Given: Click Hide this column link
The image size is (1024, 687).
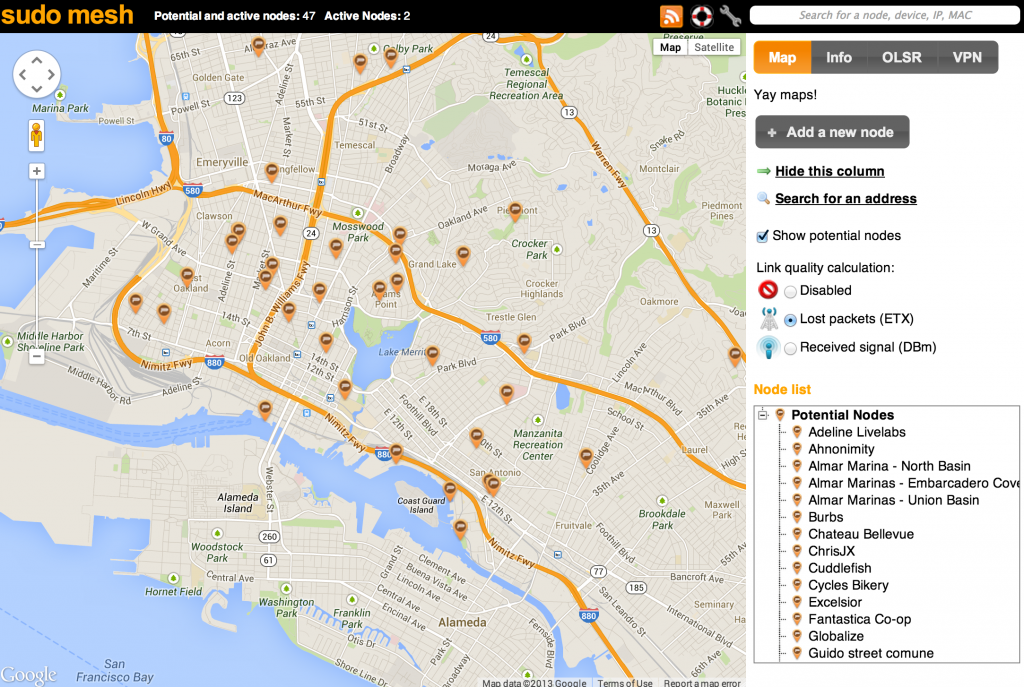Looking at the screenshot, I should pos(829,171).
